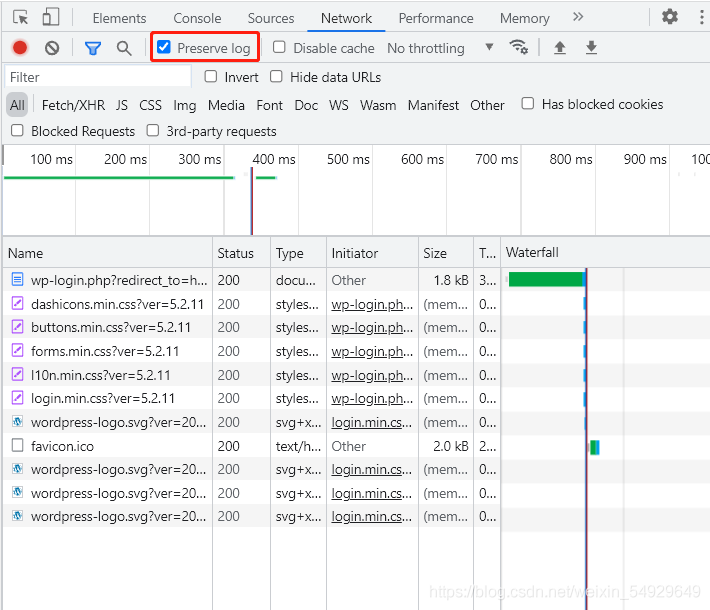Select the All request type filter
Image resolution: width=710 pixels, height=610 pixels.
(17, 105)
